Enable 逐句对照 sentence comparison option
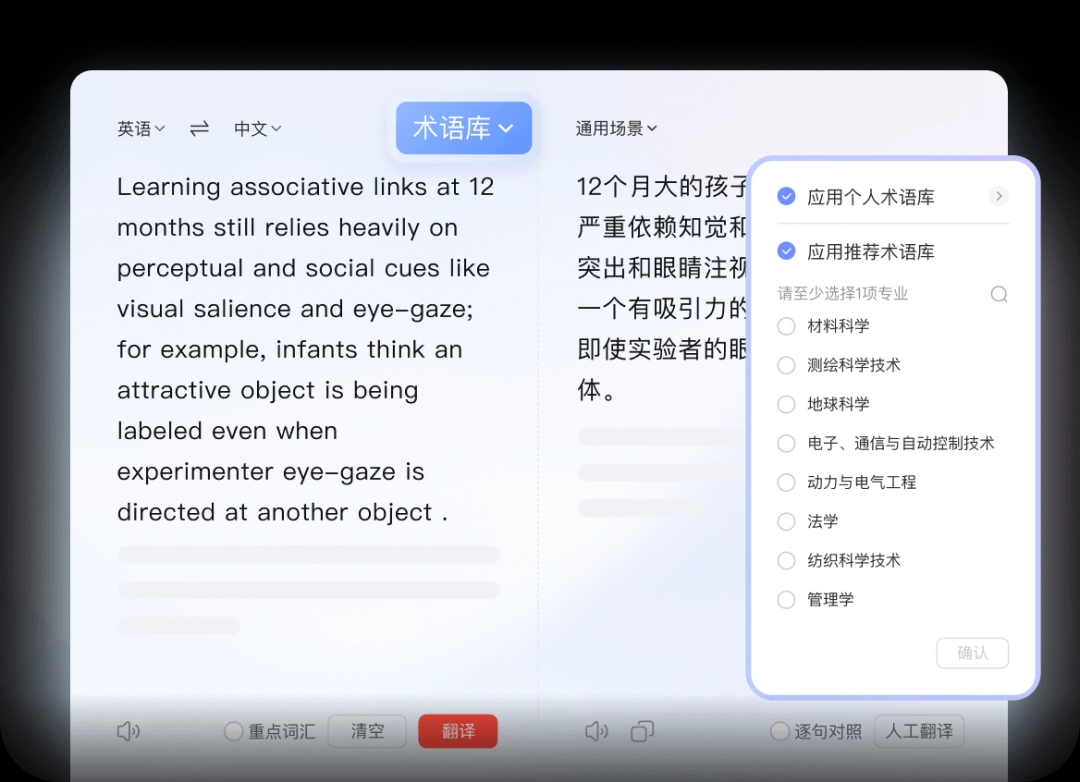Viewport: 1080px width, 782px height. [x=780, y=731]
